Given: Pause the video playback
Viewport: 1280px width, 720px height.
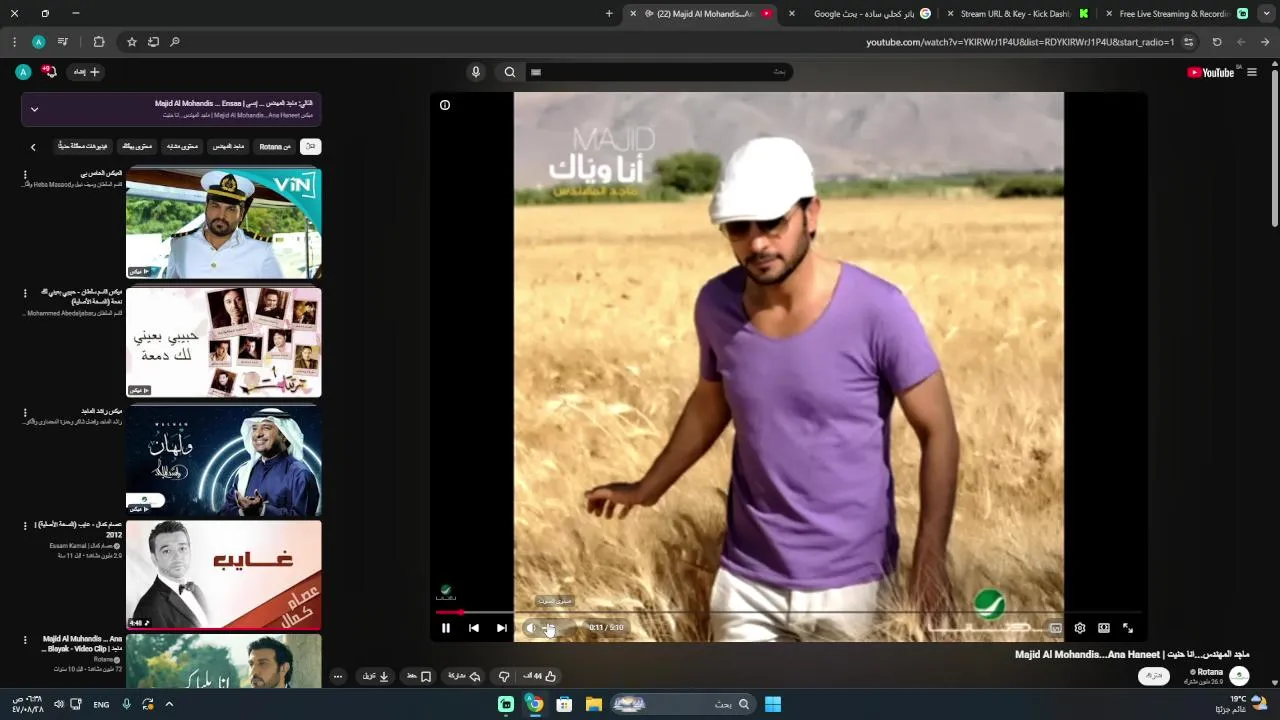Looking at the screenshot, I should point(446,628).
